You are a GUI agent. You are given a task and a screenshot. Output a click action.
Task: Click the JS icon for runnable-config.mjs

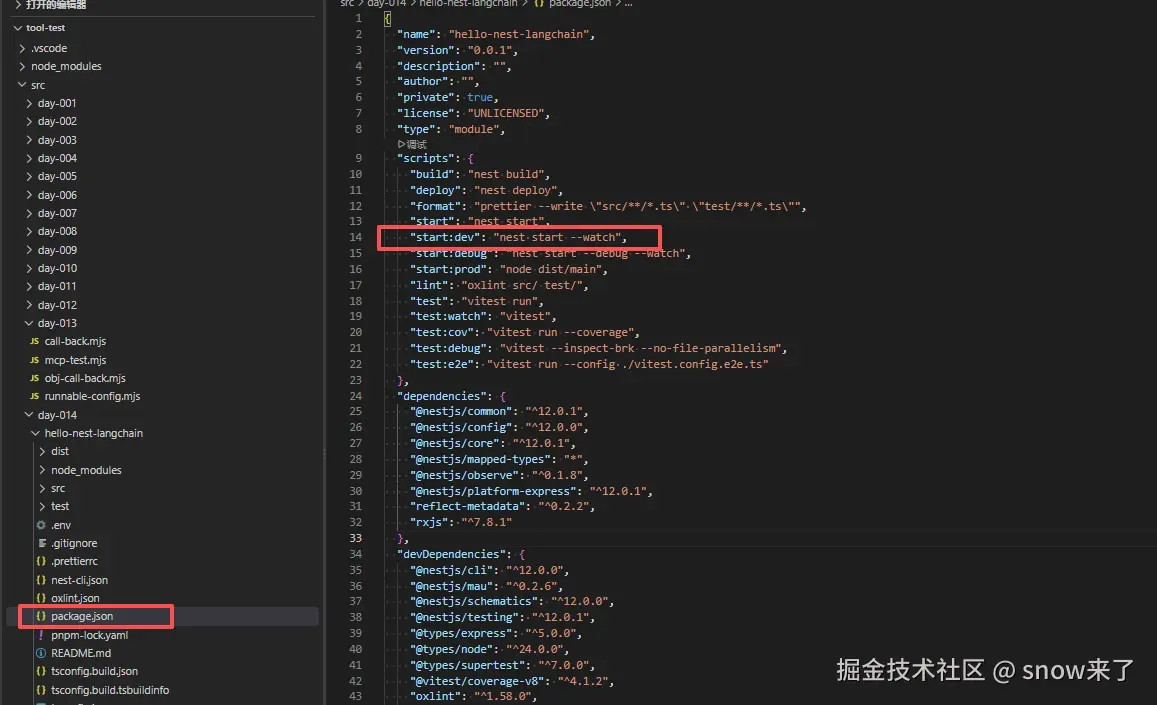point(35,396)
